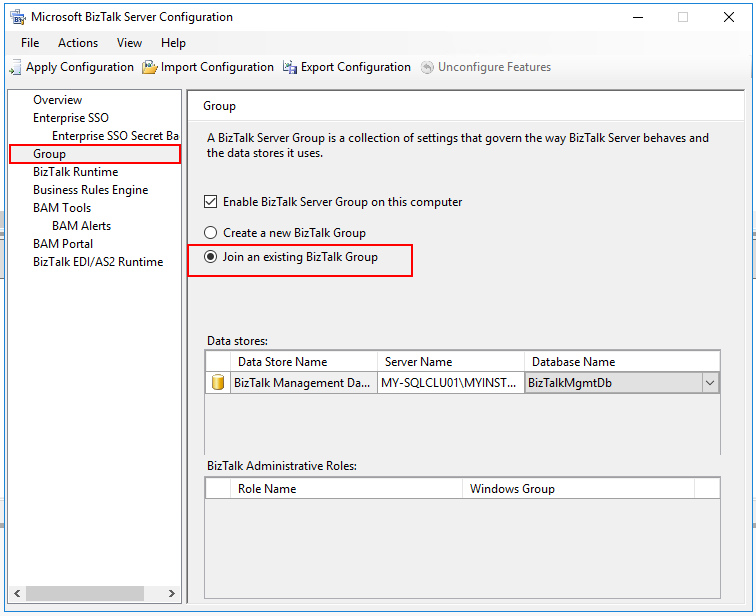The width and height of the screenshot is (756, 616).
Task: Click the Unconfigure Features icon
Action: 427,67
